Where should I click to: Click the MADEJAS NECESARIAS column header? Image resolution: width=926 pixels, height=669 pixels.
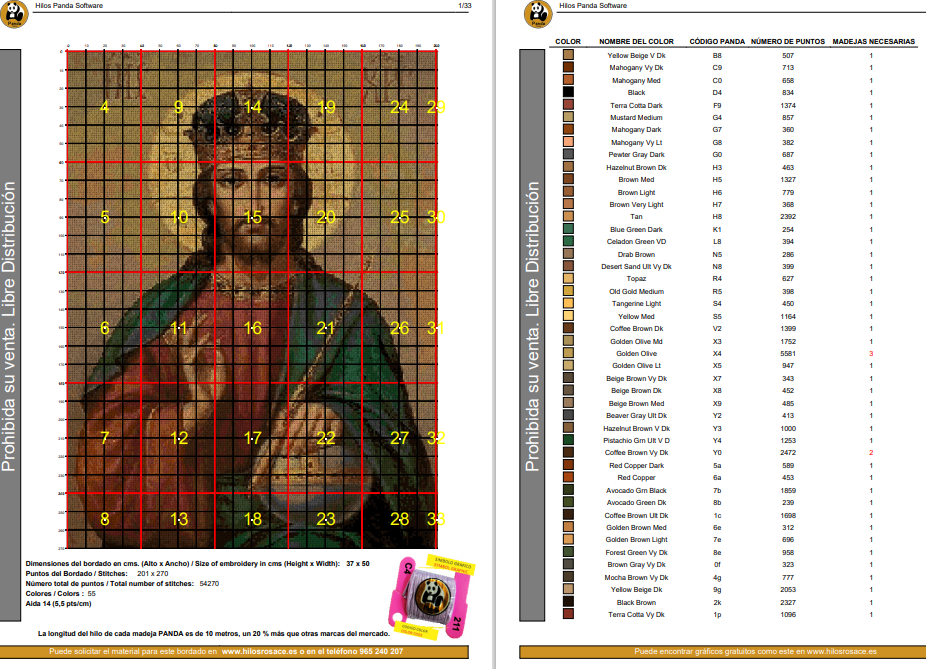[873, 42]
